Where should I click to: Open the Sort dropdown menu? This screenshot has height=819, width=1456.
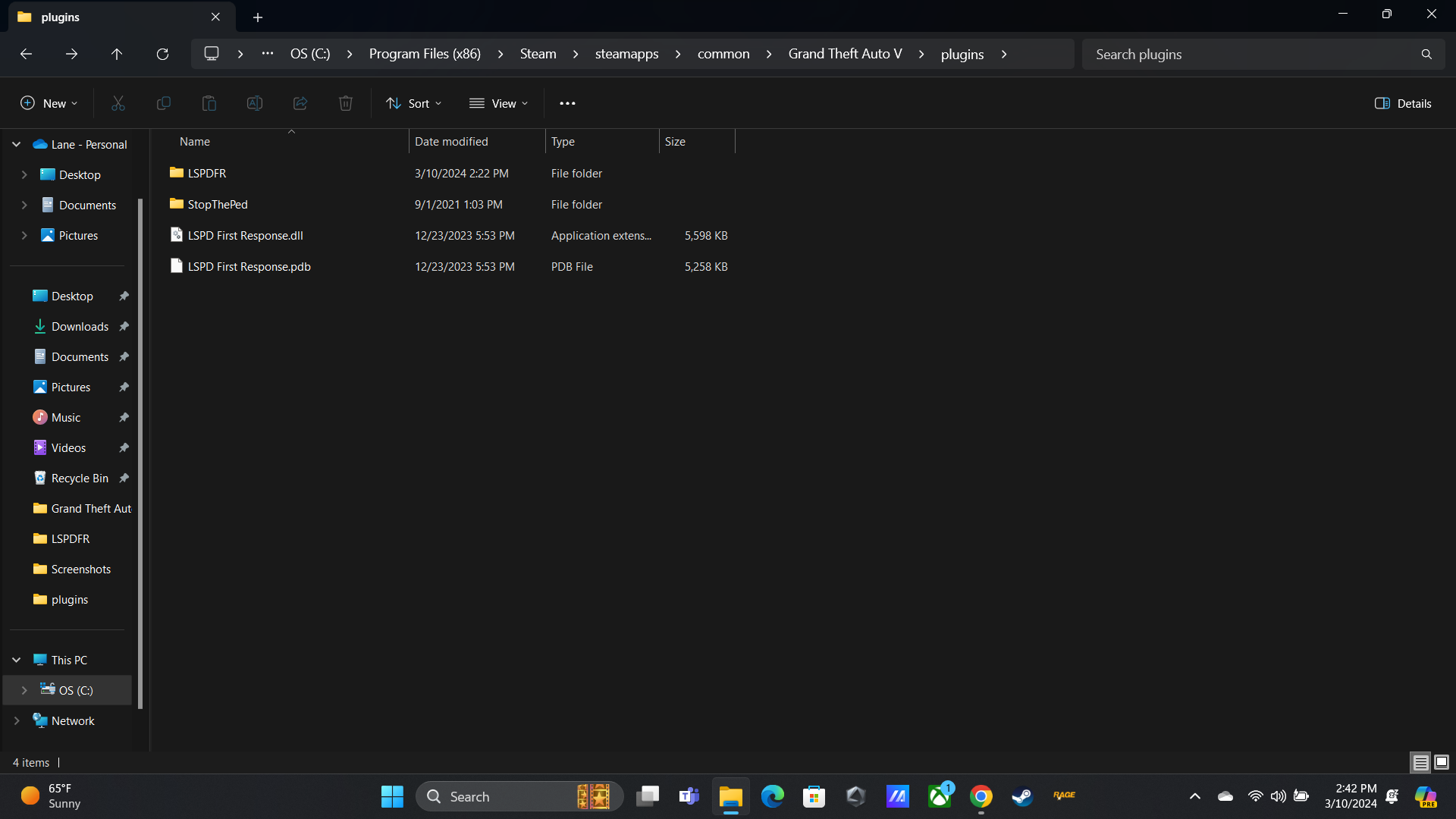[x=413, y=103]
